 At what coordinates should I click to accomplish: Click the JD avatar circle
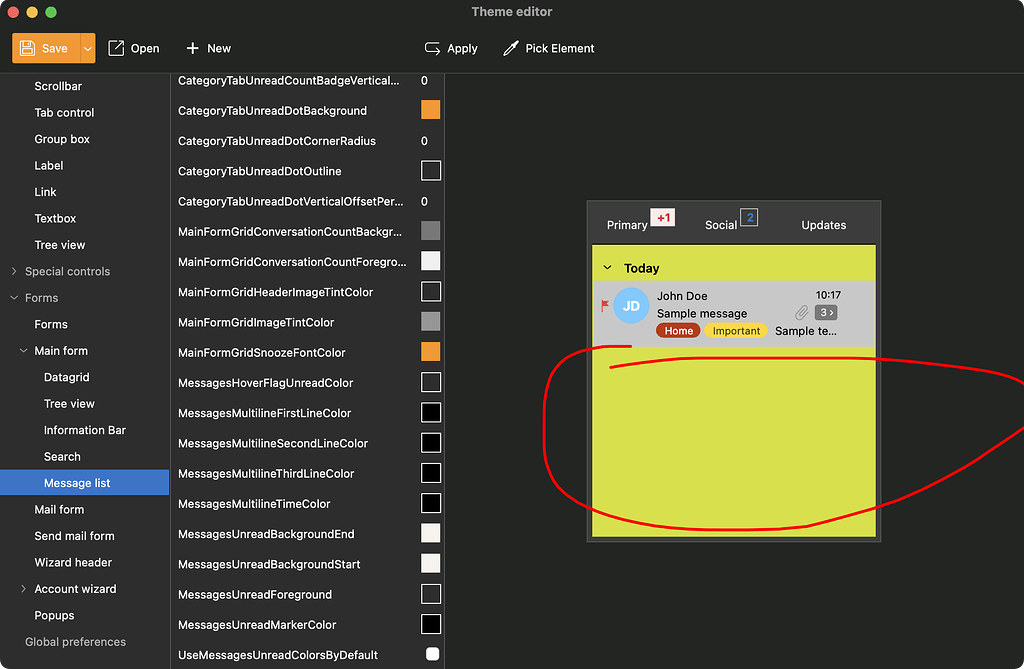[x=631, y=305]
